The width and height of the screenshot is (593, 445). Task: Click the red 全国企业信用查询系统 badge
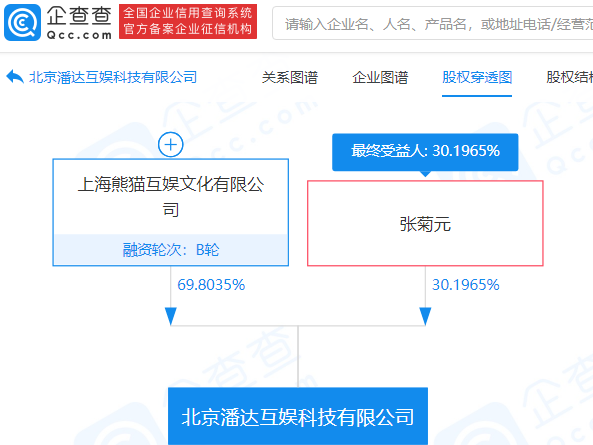pyautogui.click(x=188, y=22)
